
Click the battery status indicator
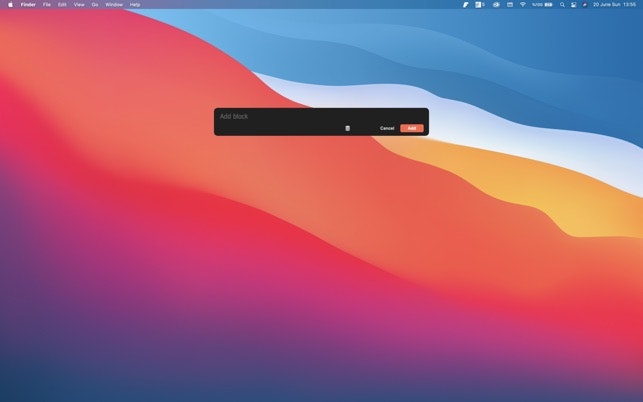542,5
